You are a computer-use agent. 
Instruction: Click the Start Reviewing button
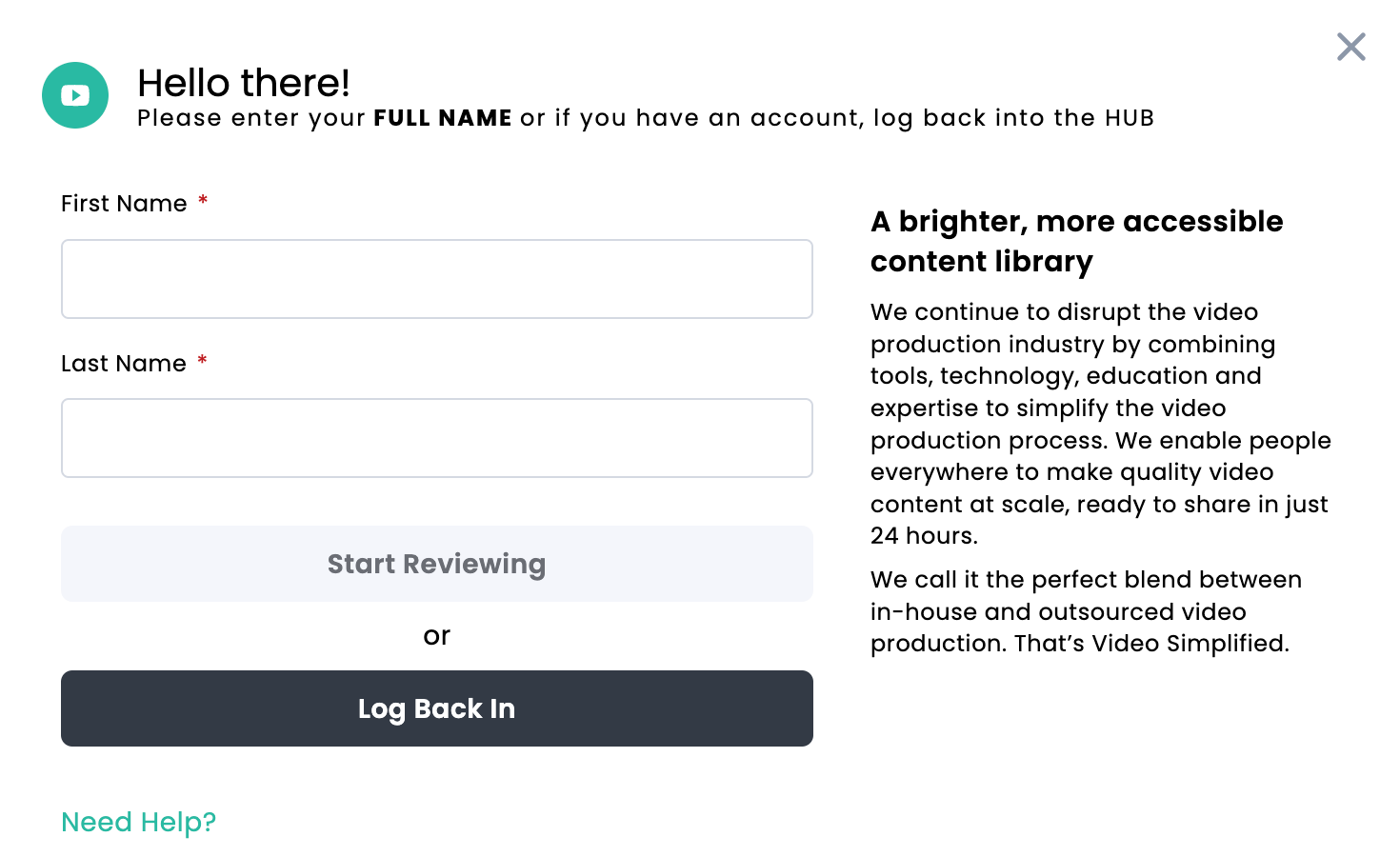click(437, 564)
